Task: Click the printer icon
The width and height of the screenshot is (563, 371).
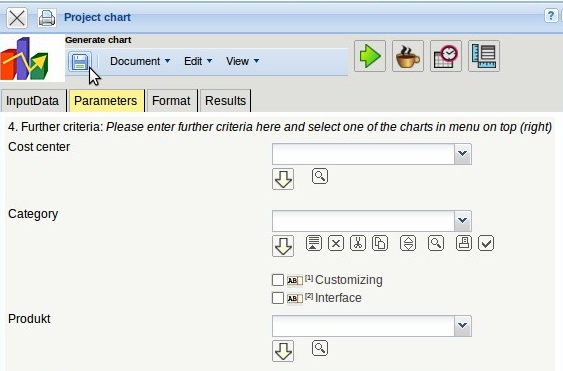Action: click(47, 18)
